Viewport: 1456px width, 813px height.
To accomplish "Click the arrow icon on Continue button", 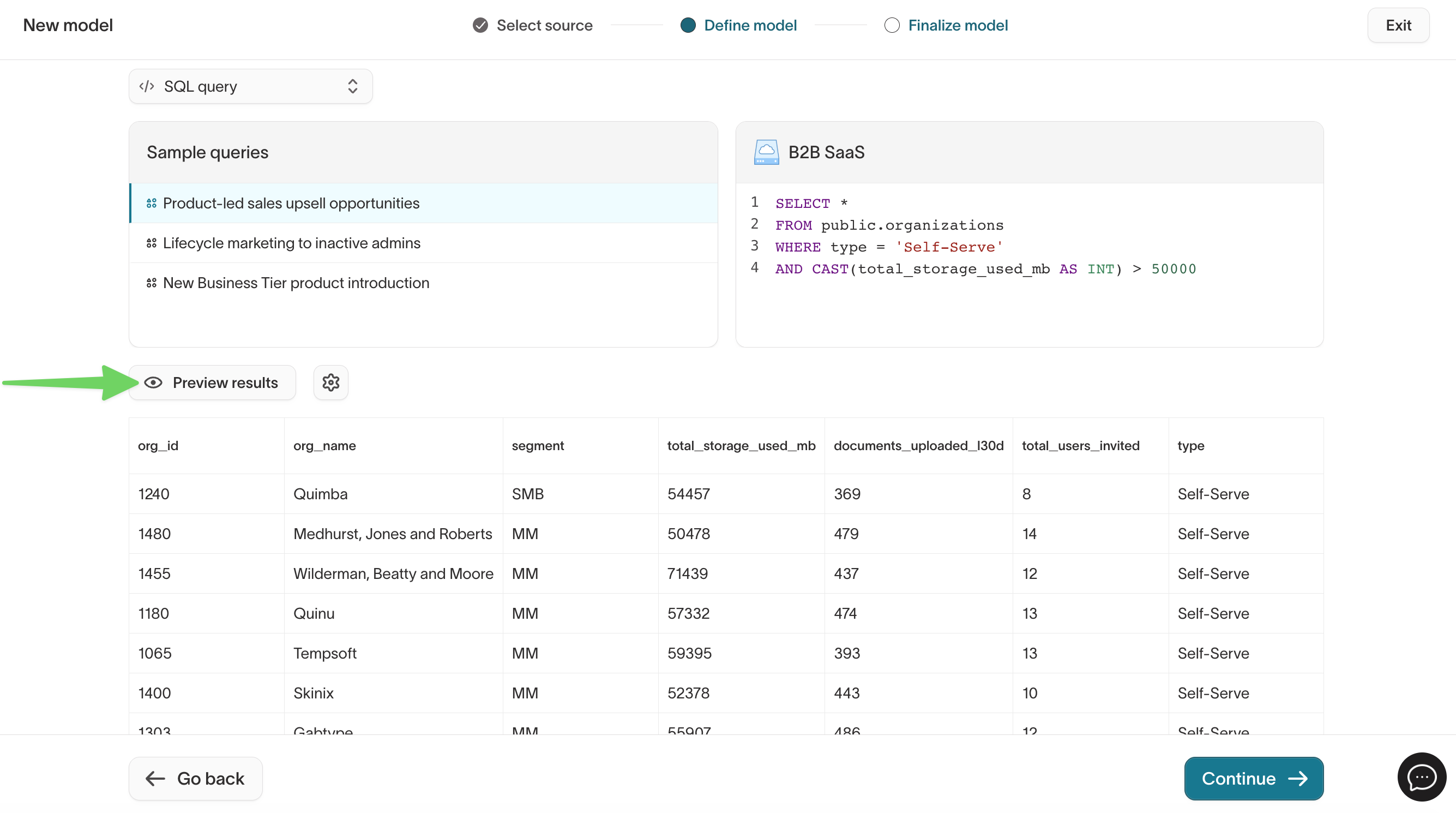I will [1299, 779].
